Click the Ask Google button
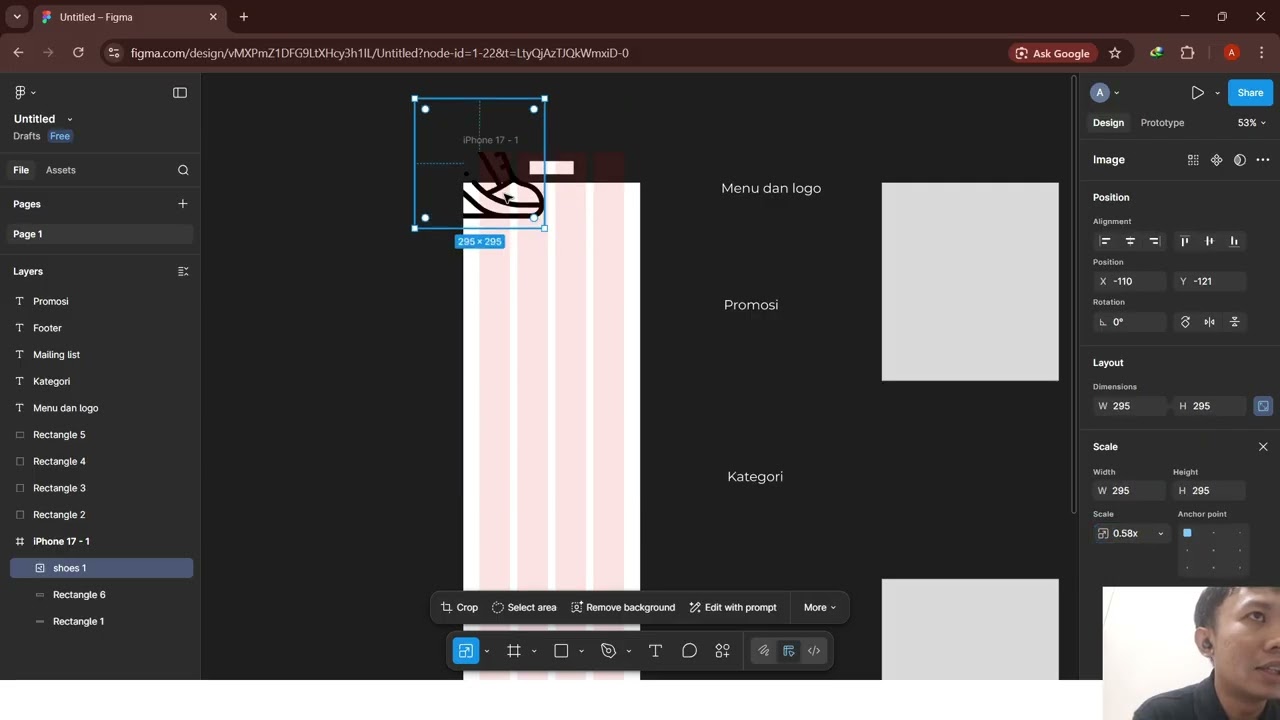Viewport: 1280px width, 720px height. point(1052,53)
